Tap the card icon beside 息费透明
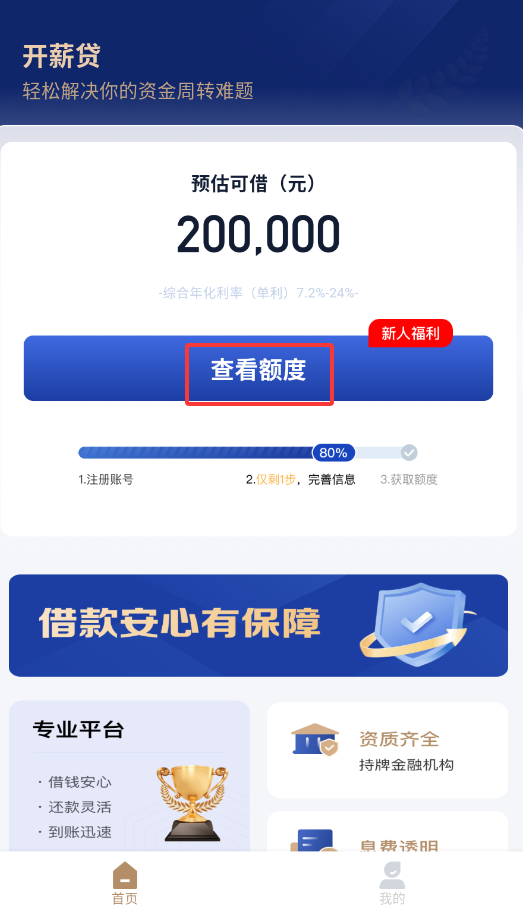Image resolution: width=523 pixels, height=915 pixels. 313,840
